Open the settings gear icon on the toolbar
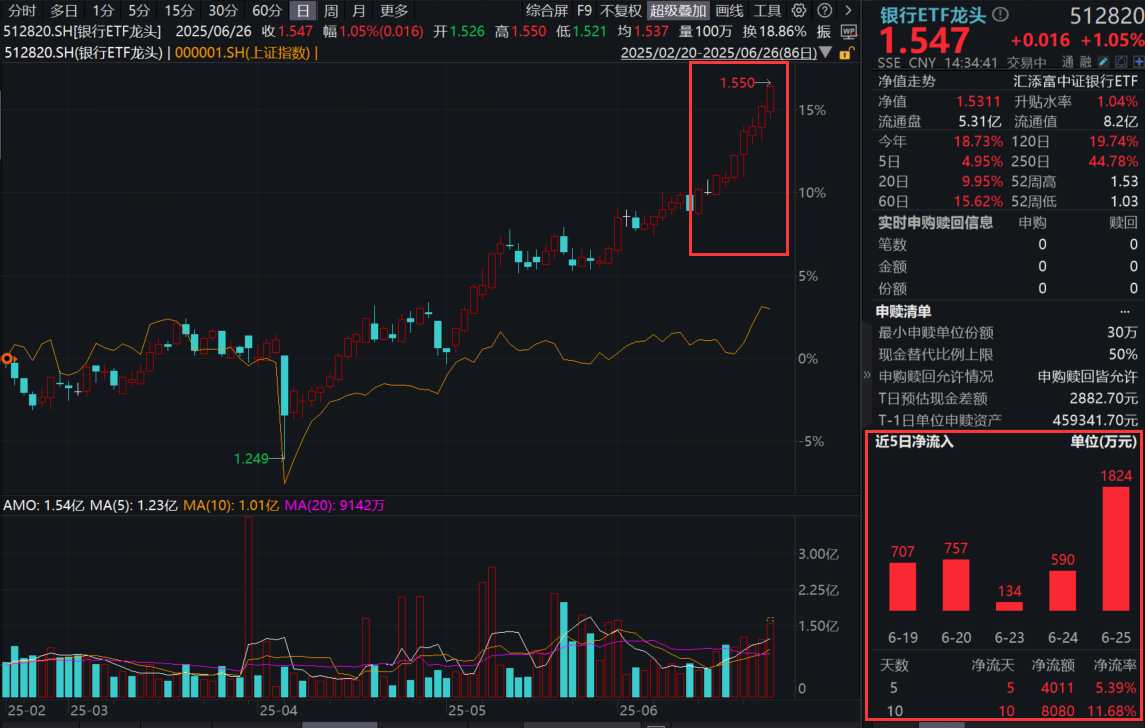 click(x=798, y=11)
